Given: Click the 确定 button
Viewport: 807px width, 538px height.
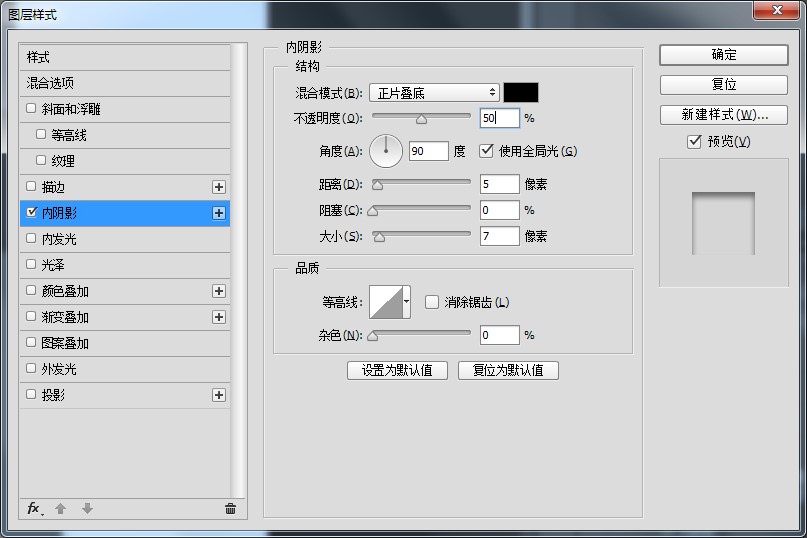Looking at the screenshot, I should pos(724,55).
